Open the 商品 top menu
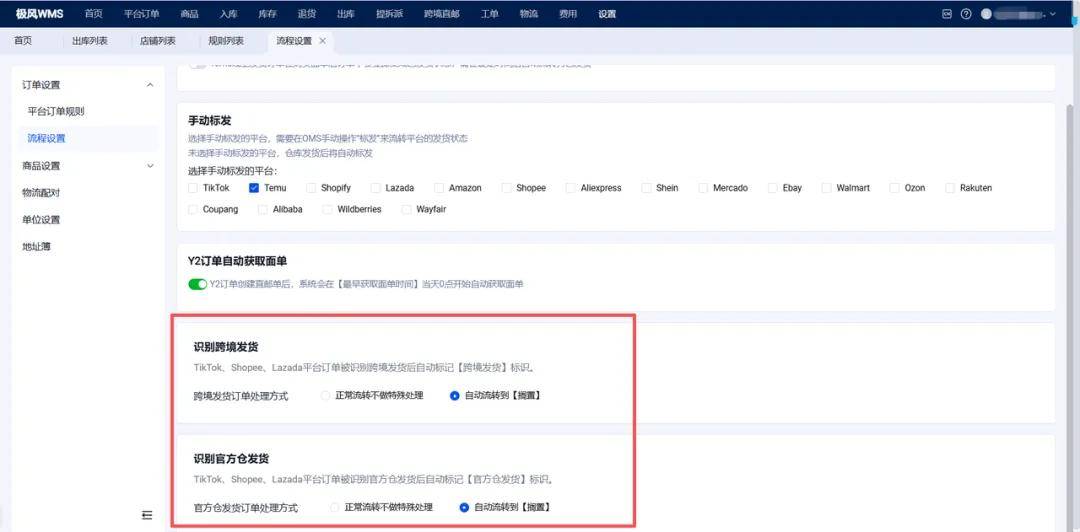This screenshot has width=1080, height=532. (189, 14)
